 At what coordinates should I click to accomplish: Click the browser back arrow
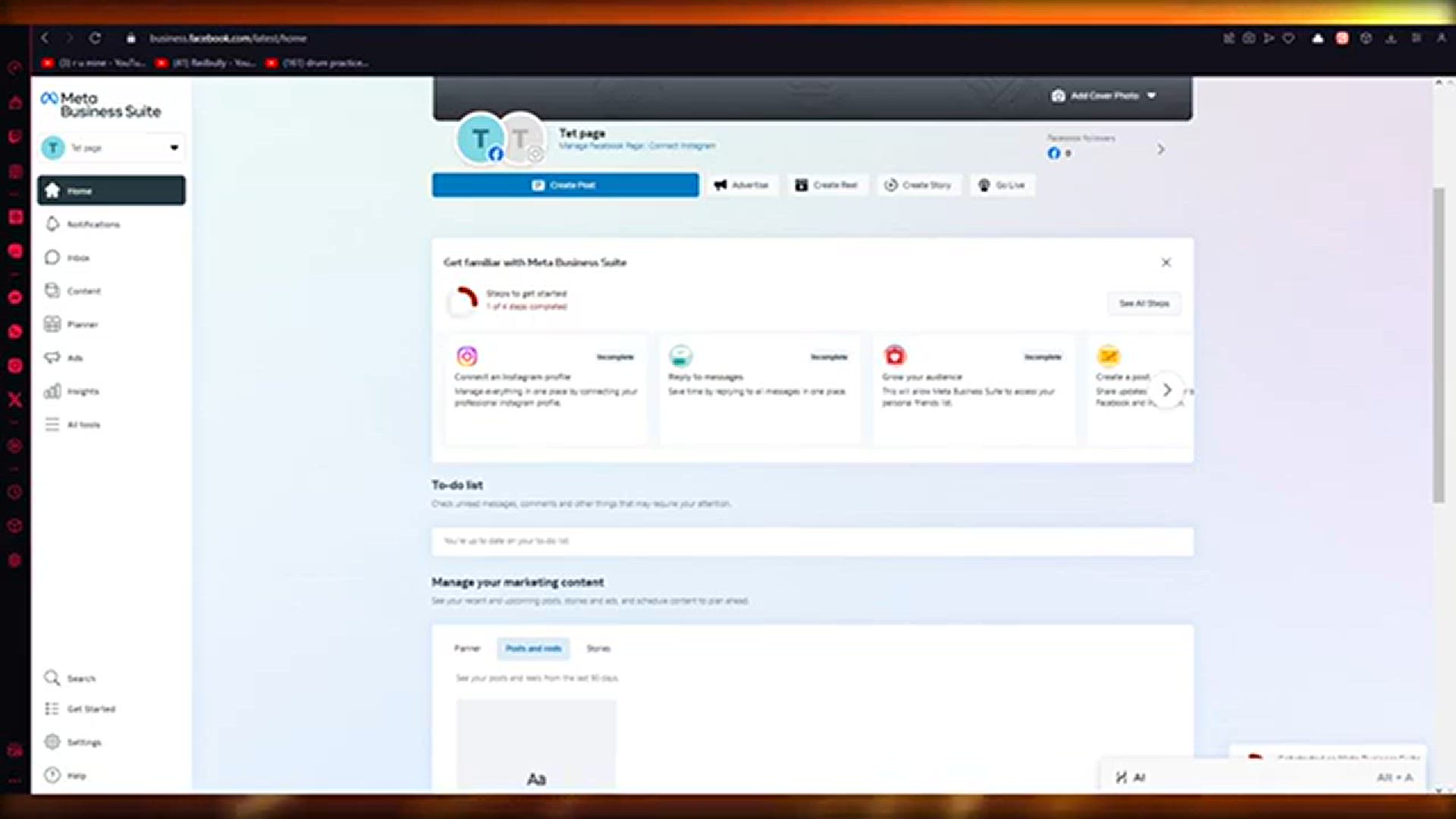45,38
